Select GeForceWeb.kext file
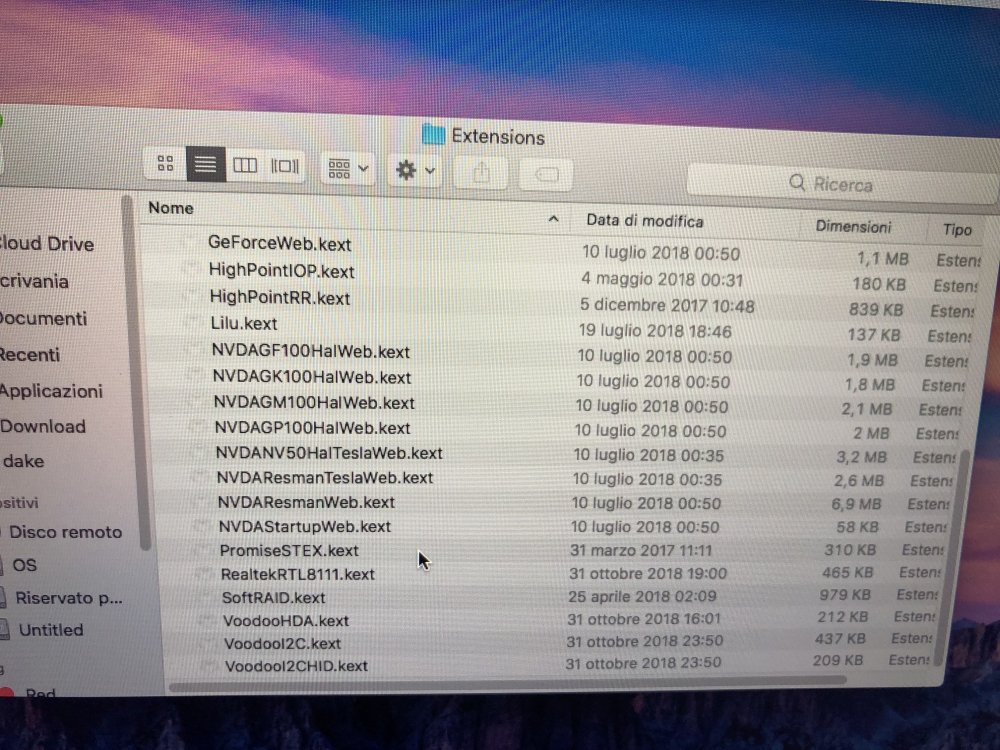 [x=279, y=244]
